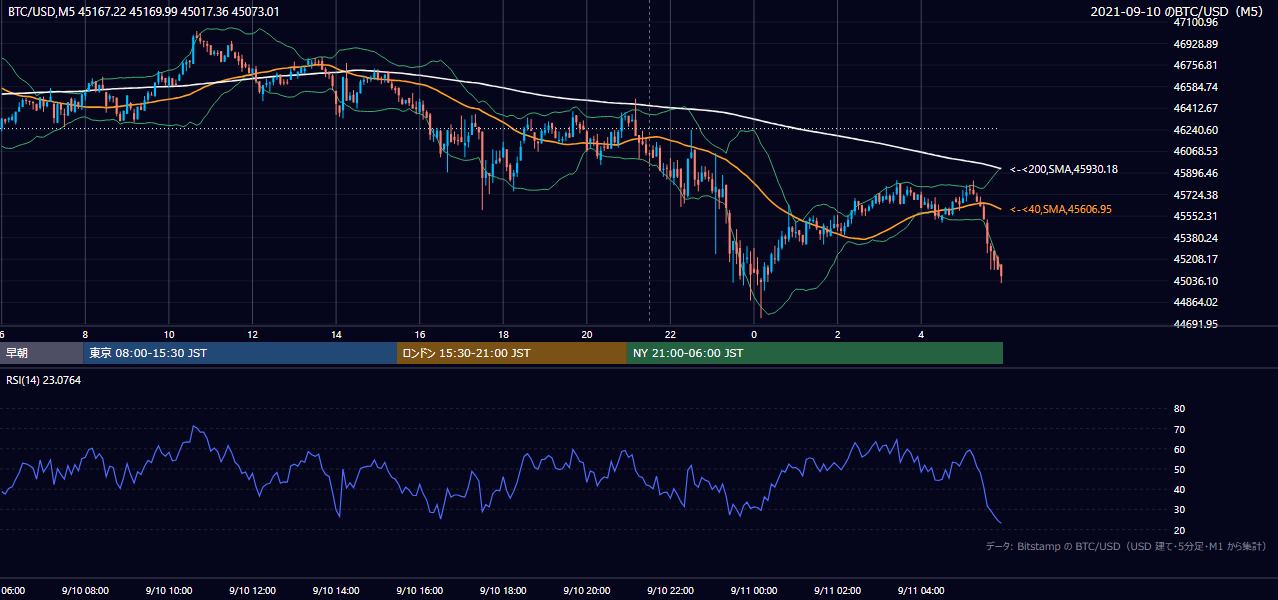The image size is (1278, 600).
Task: Click the RSI scale value 80
Action: 1179,409
